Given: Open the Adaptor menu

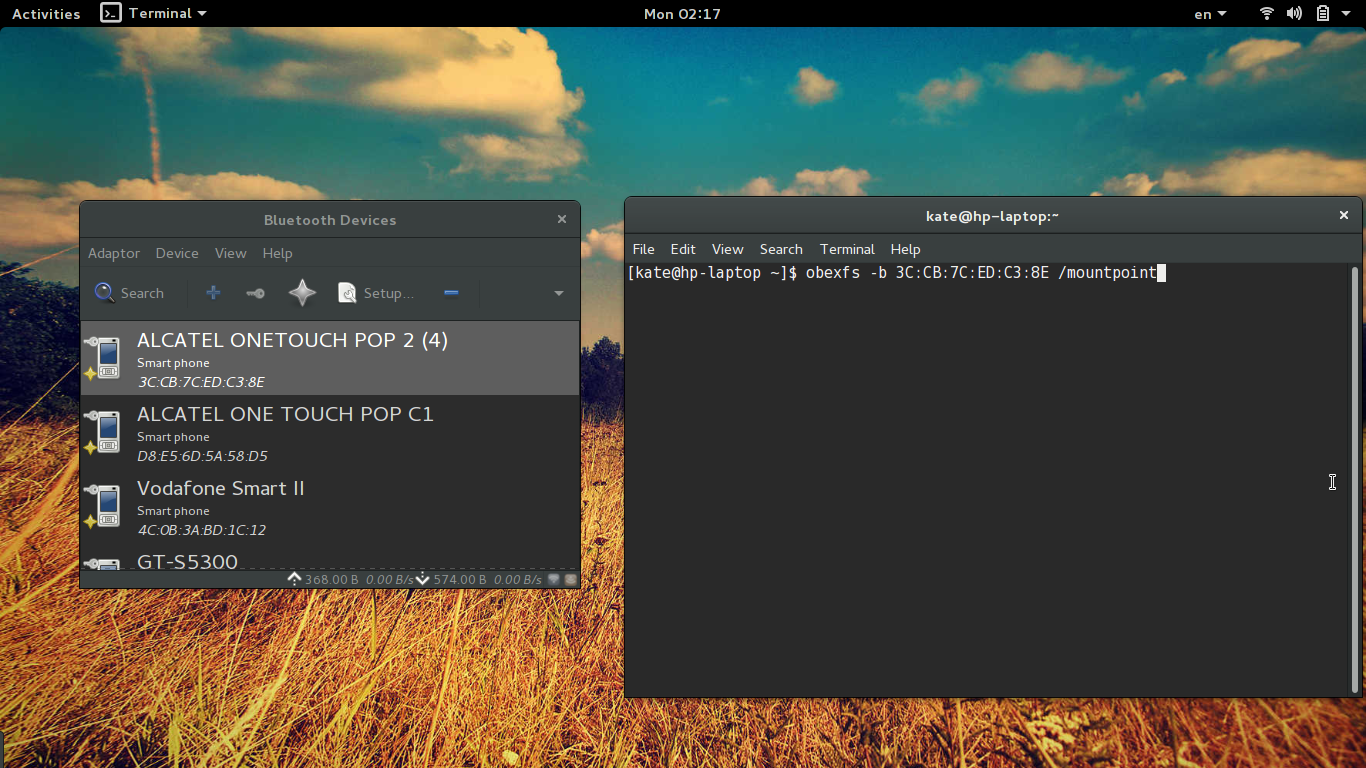Looking at the screenshot, I should pyautogui.click(x=114, y=253).
